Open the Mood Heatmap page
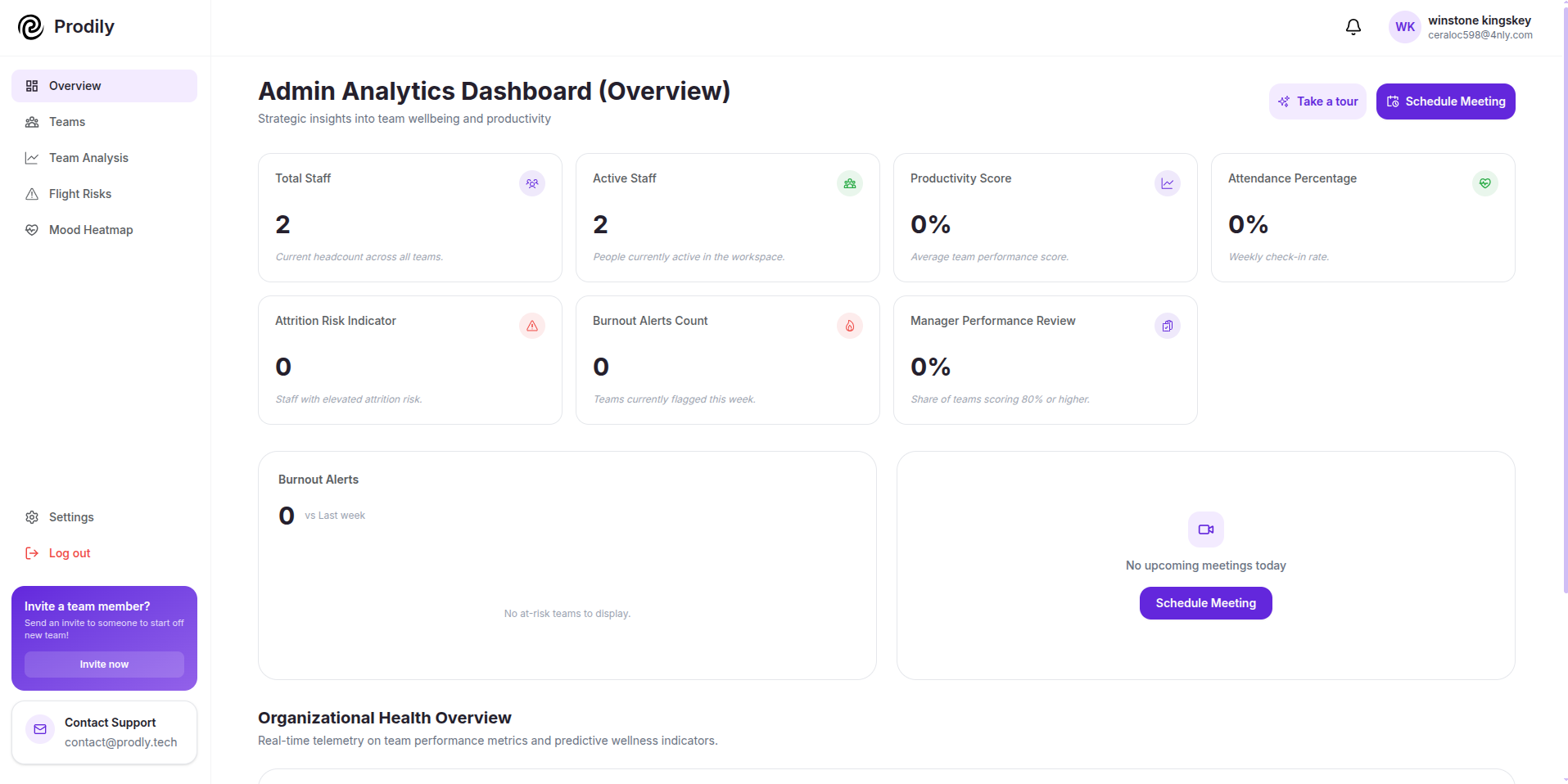 point(104,230)
